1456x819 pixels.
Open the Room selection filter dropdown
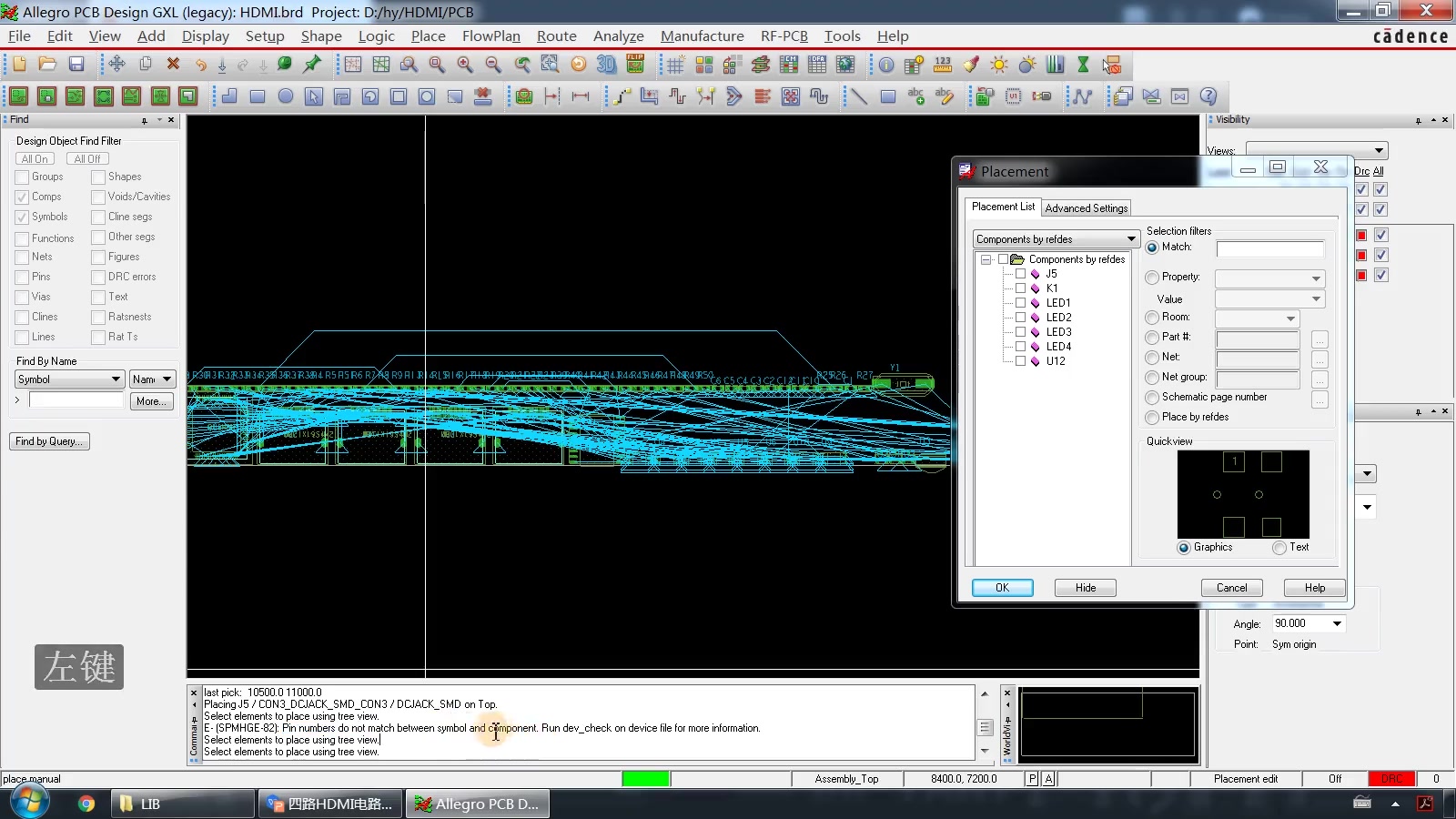click(1290, 318)
